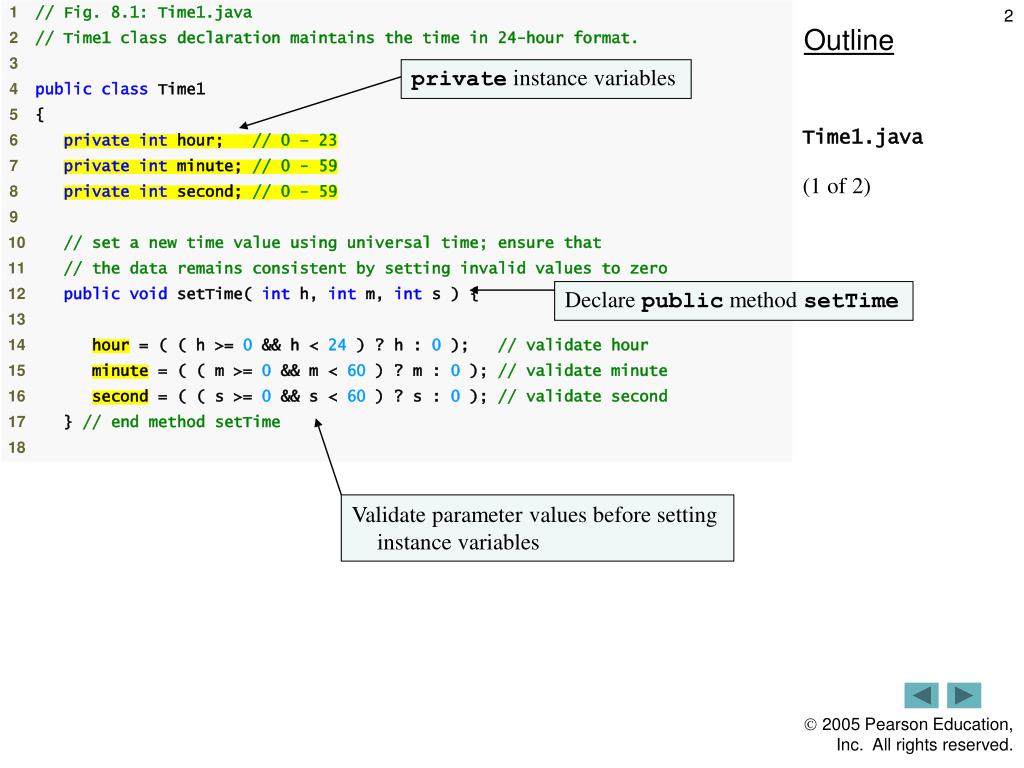Select the "private int second;" declaration
Viewport: 1024px width, 768px height.
[x=152, y=191]
